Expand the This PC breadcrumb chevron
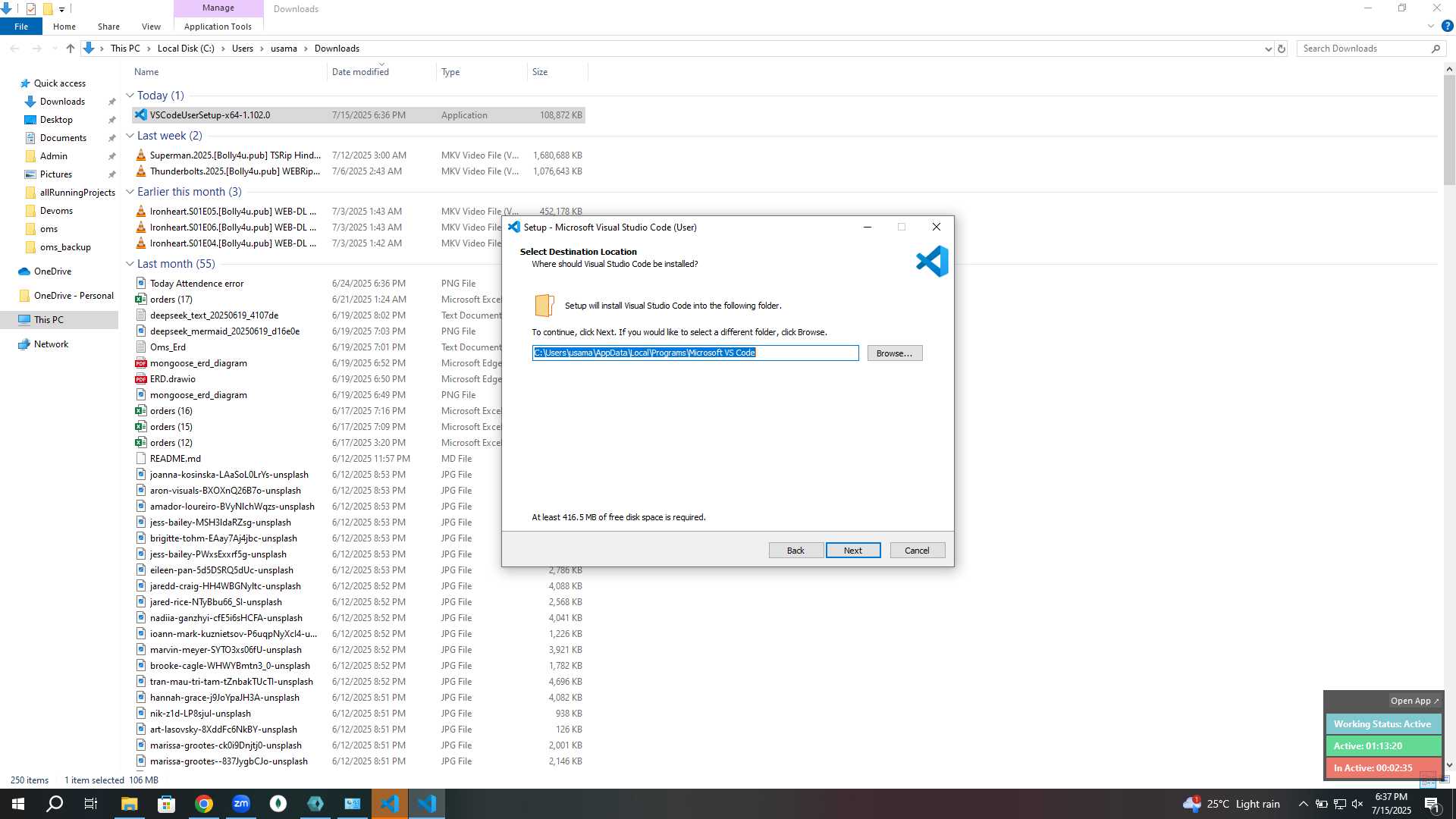This screenshot has width=1456, height=819. (149, 49)
